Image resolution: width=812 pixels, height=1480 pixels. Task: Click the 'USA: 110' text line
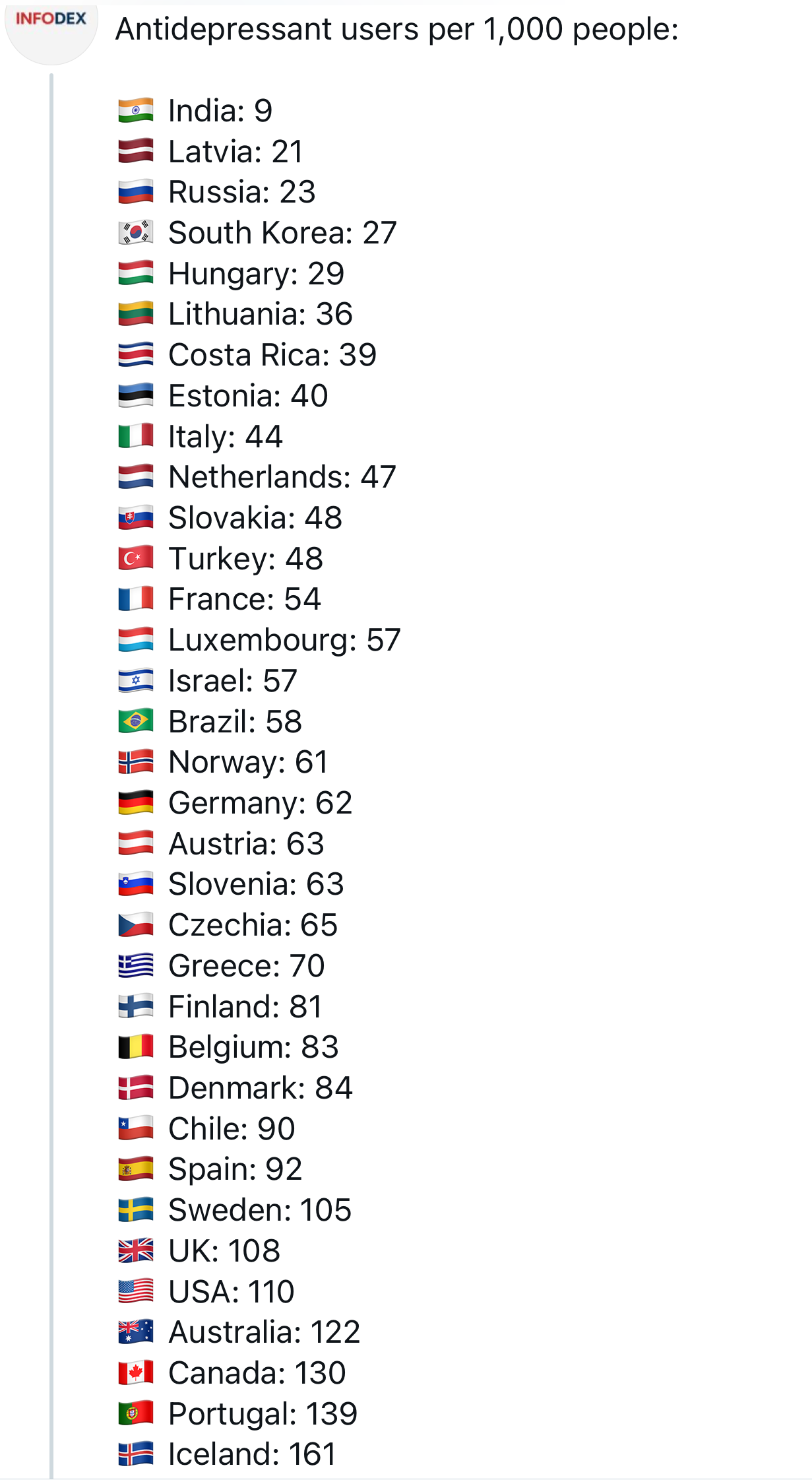232,1291
